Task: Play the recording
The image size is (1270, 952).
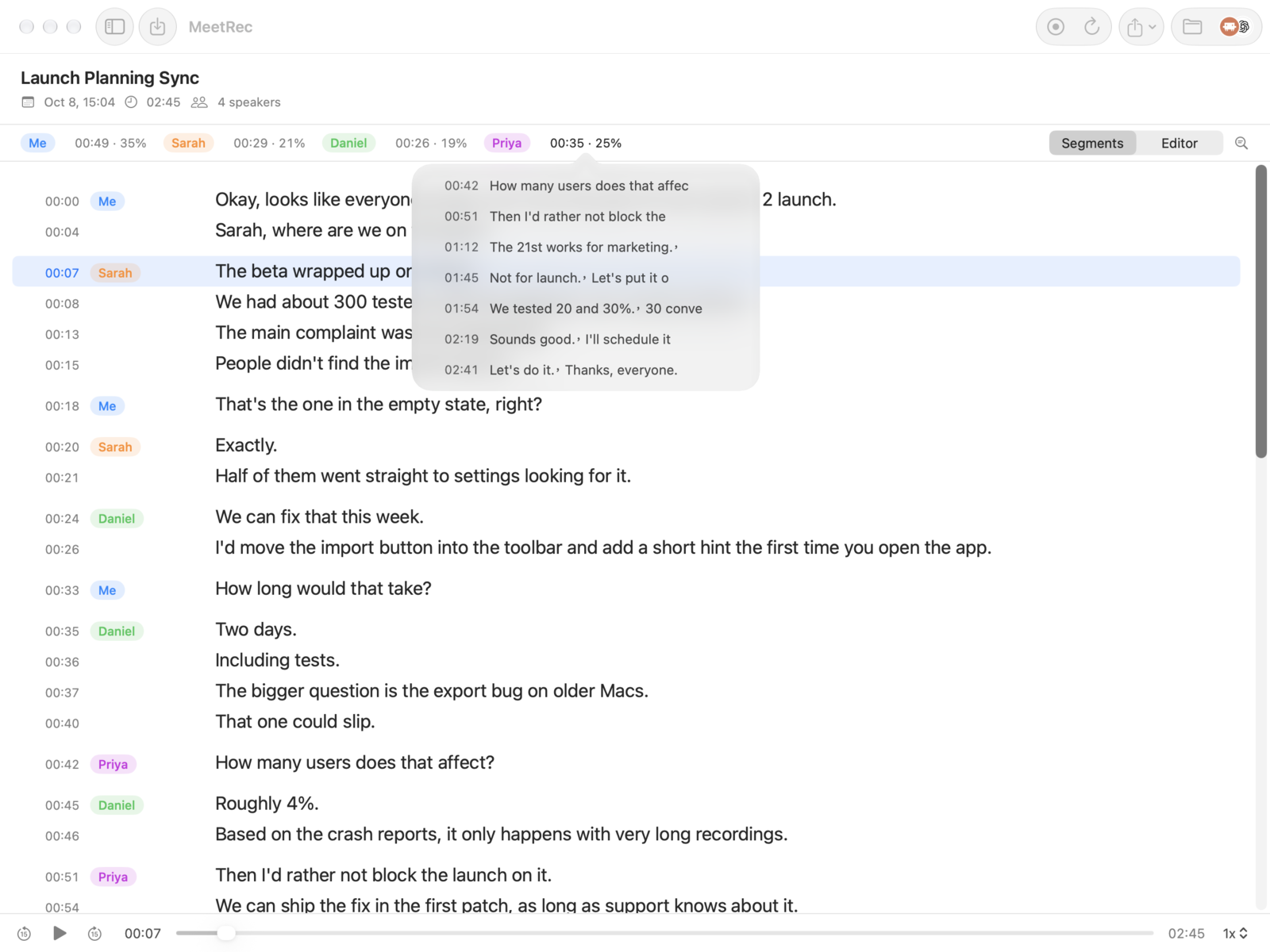Action: (x=60, y=933)
